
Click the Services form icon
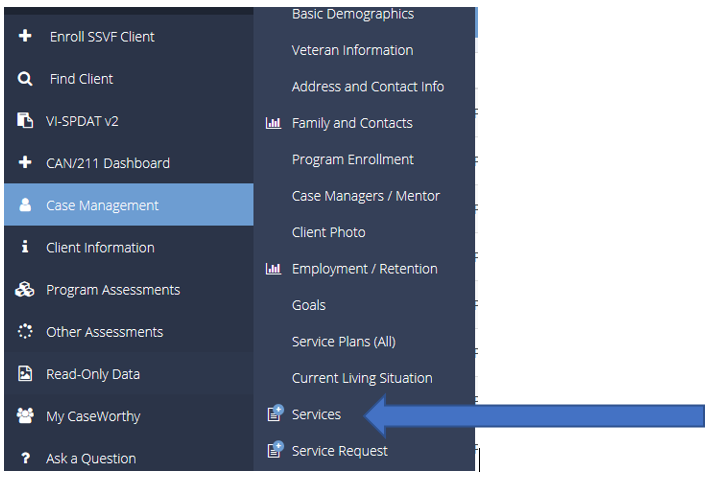tap(274, 414)
